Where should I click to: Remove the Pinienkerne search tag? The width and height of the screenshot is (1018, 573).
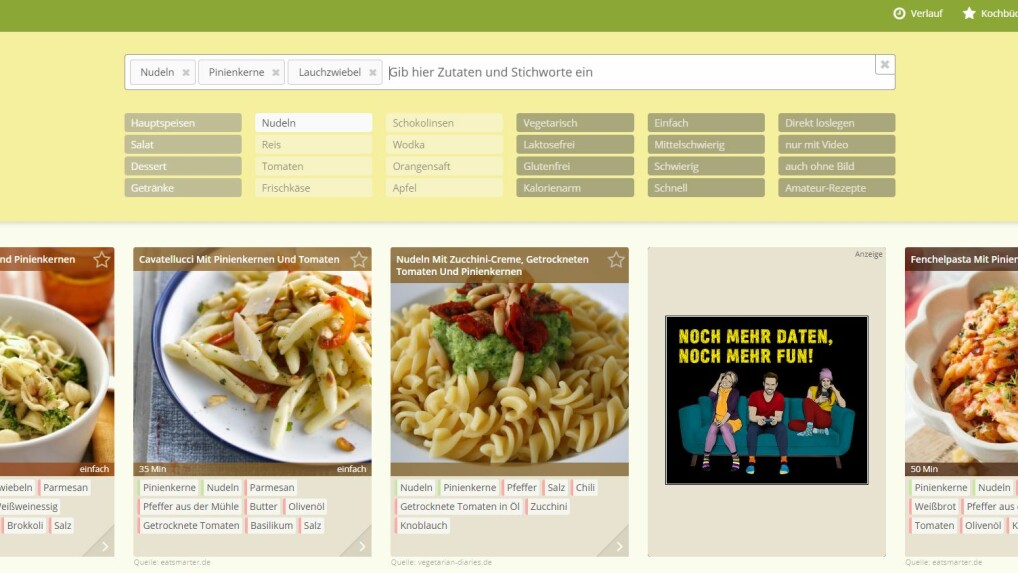(x=276, y=73)
